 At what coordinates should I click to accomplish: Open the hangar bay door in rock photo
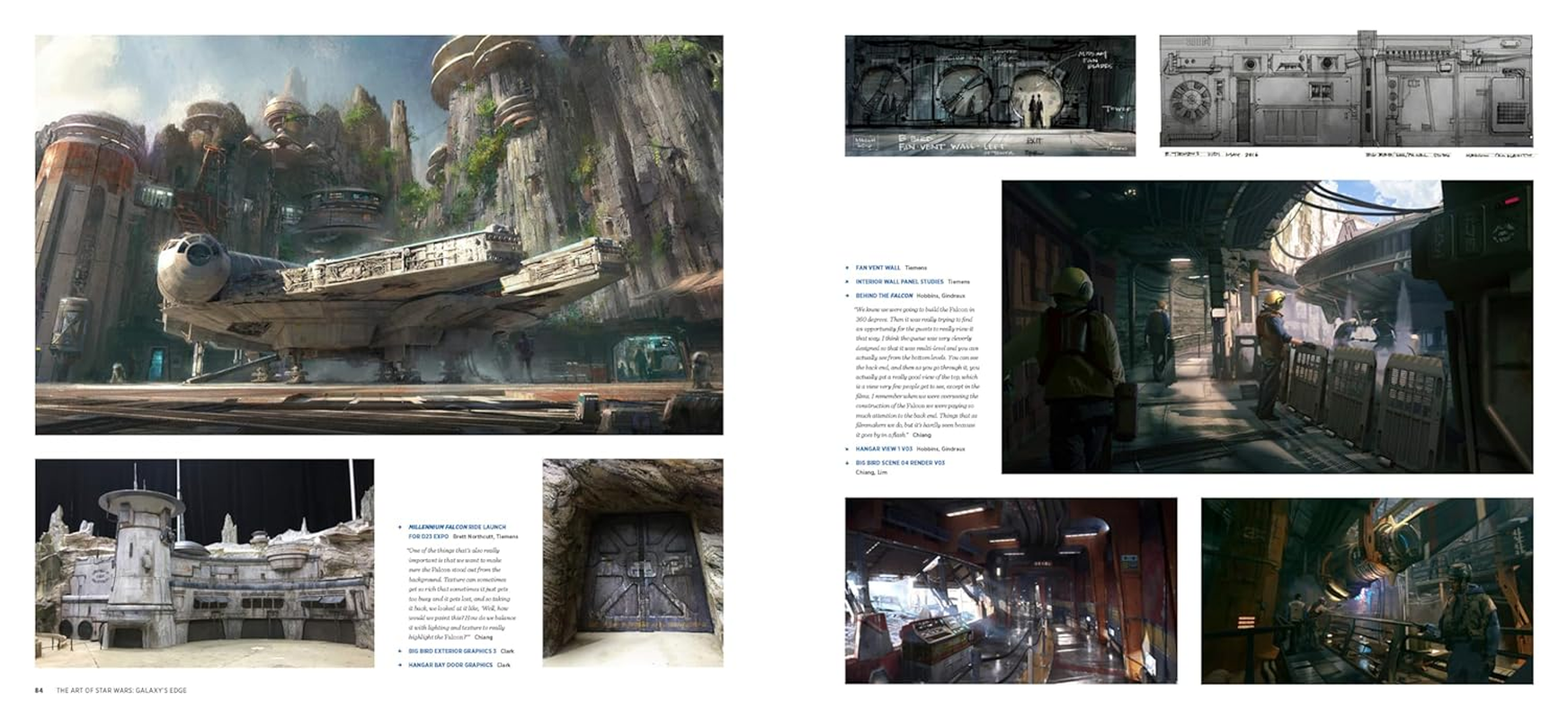coord(633,564)
